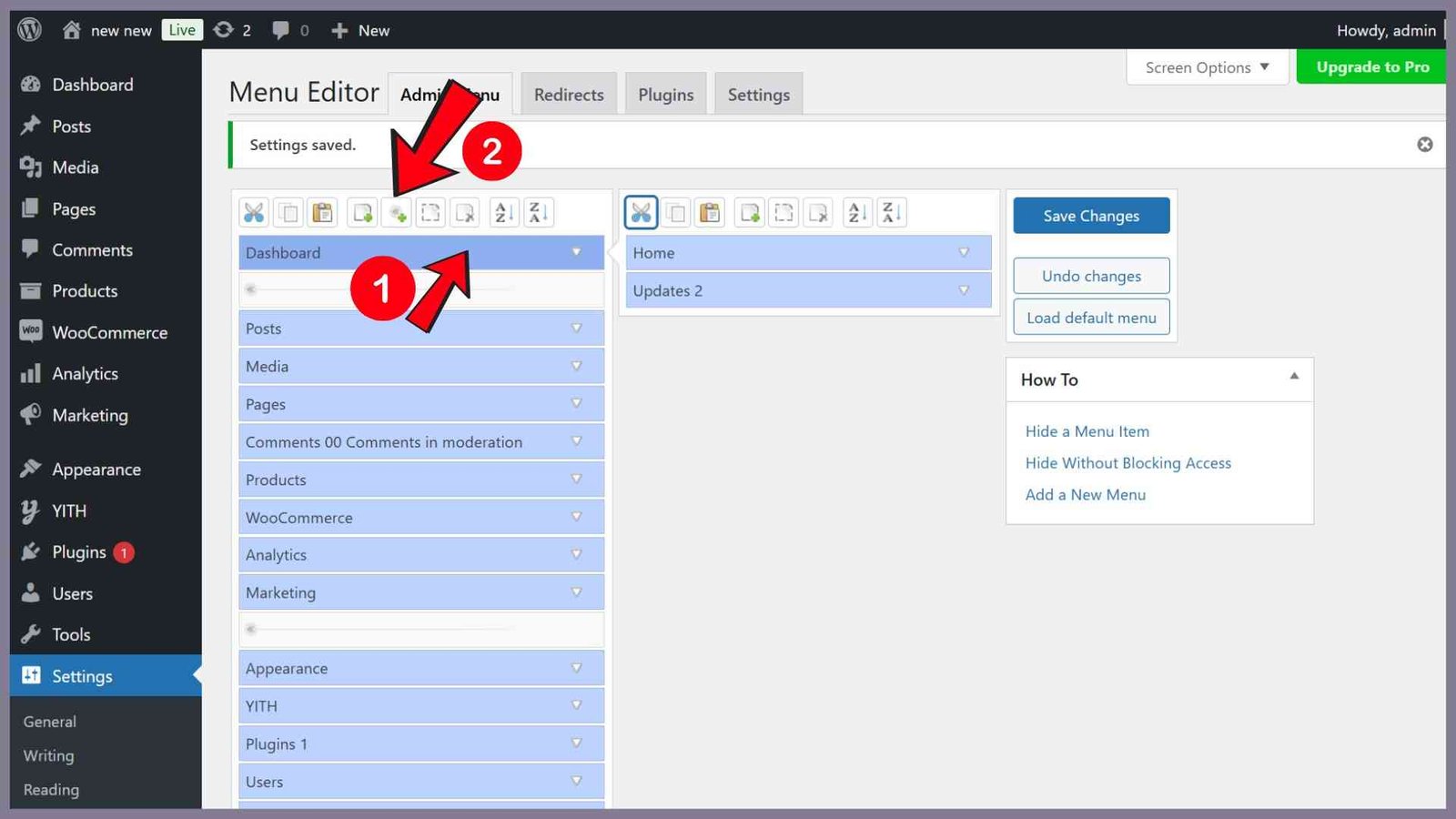Click Upgrade to Pro button
This screenshot has height=819, width=1456.
tap(1371, 67)
